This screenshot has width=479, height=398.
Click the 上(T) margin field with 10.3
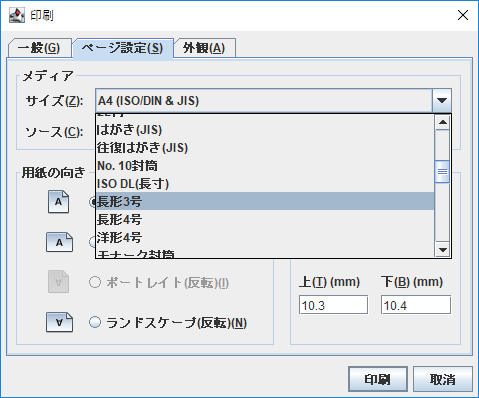[x=333, y=305]
